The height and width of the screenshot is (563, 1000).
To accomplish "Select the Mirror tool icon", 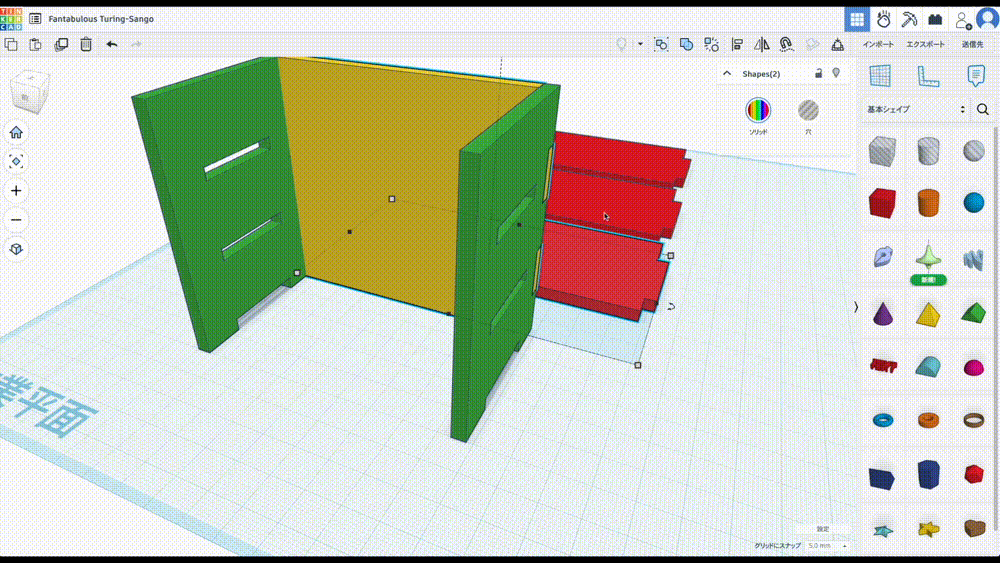I will click(762, 44).
